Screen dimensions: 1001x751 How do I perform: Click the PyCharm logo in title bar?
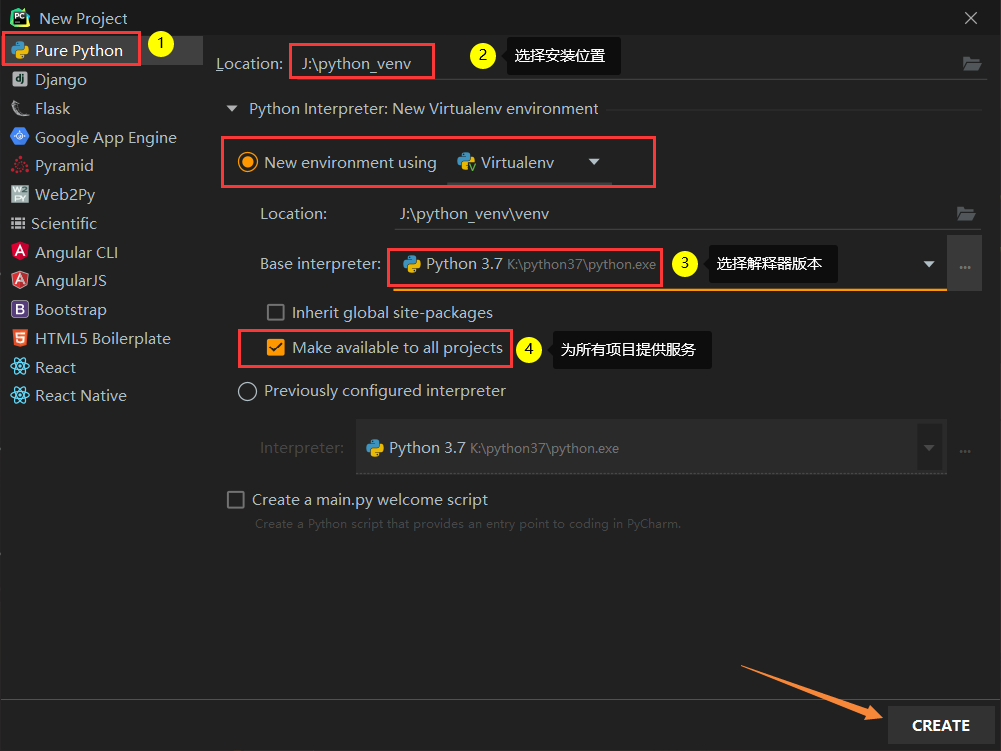click(20, 17)
